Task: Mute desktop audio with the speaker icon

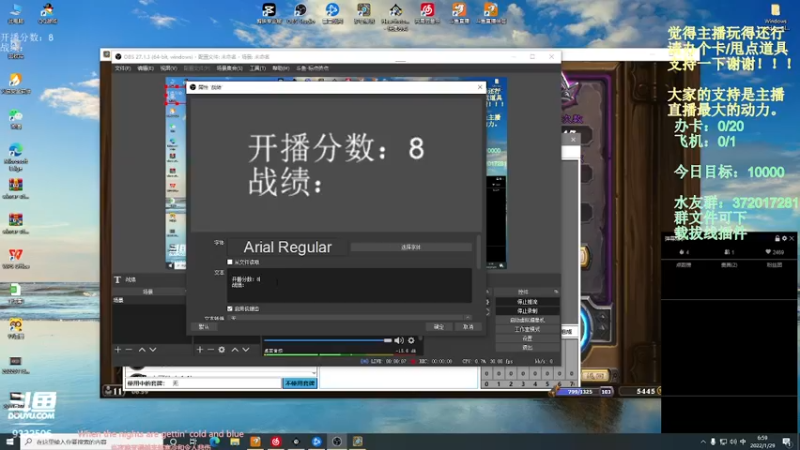Action: click(399, 340)
